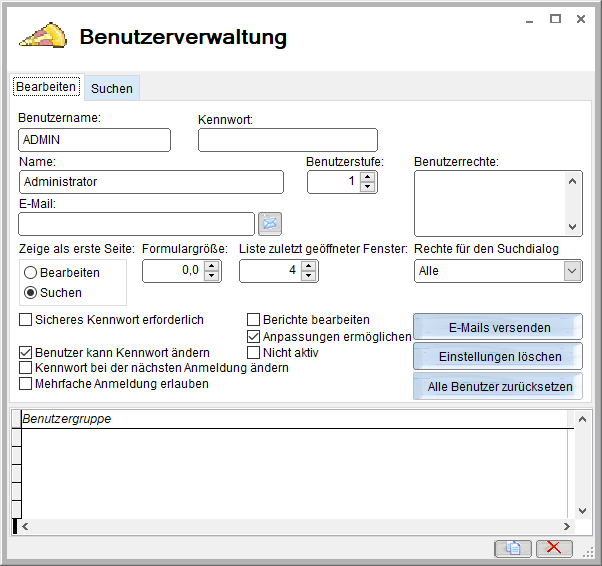Minimize the Benutzerverwaltung window
Image resolution: width=602 pixels, height=566 pixels.
(x=529, y=20)
